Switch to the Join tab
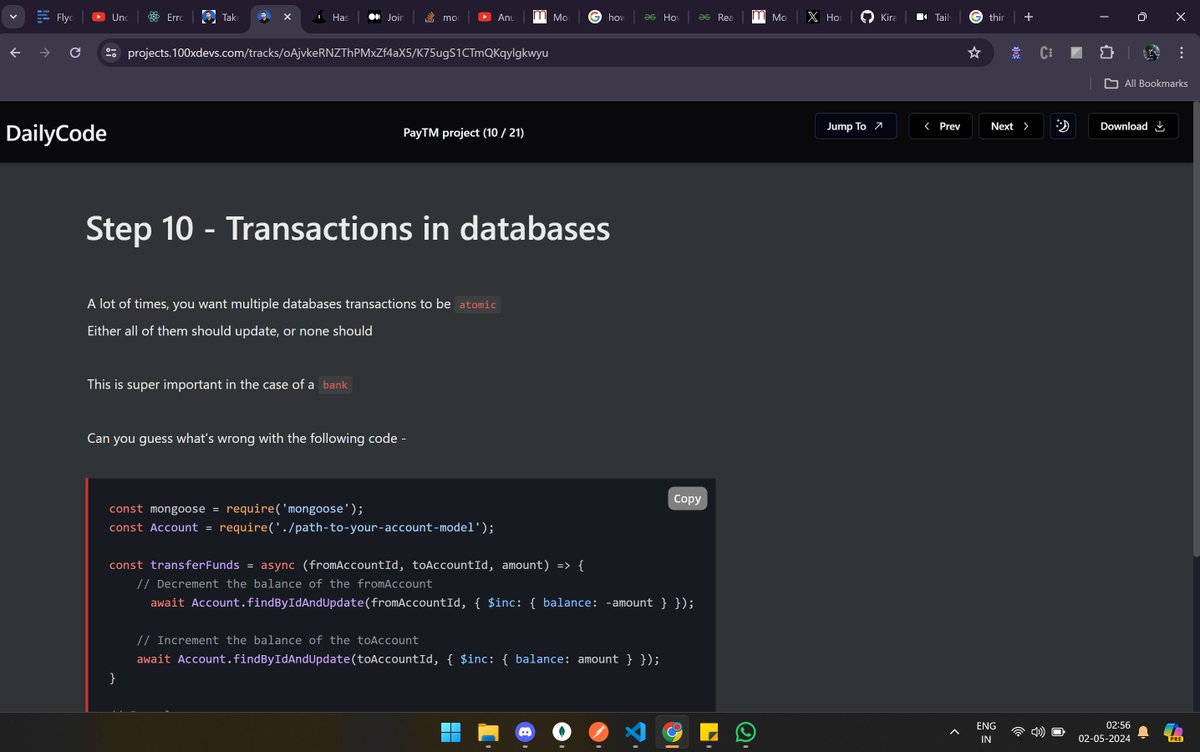The height and width of the screenshot is (752, 1200). click(x=386, y=17)
